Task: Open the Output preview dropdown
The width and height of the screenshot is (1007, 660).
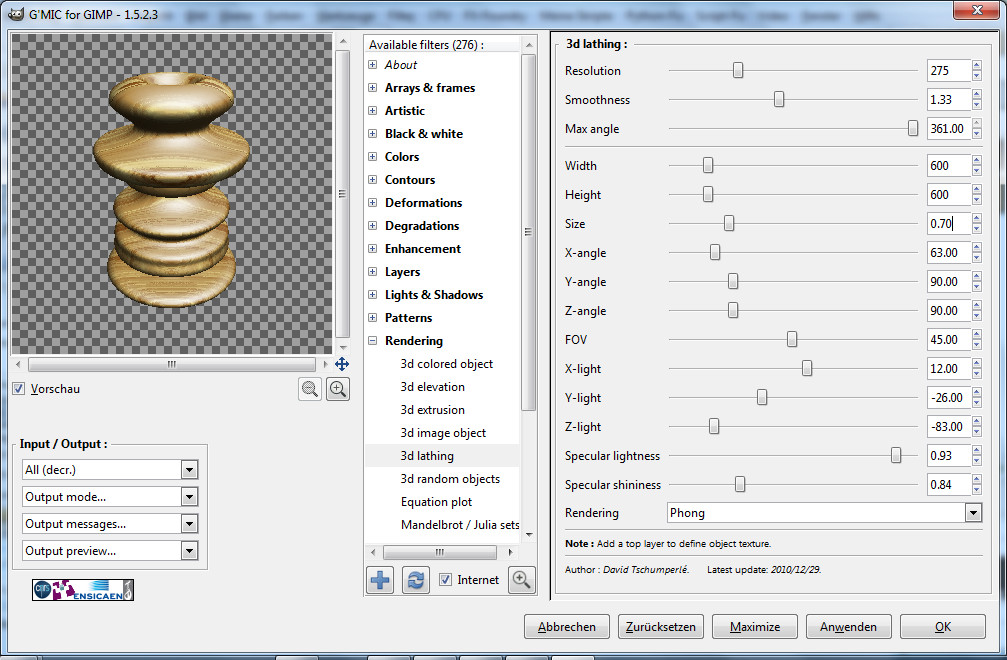Action: pyautogui.click(x=110, y=550)
